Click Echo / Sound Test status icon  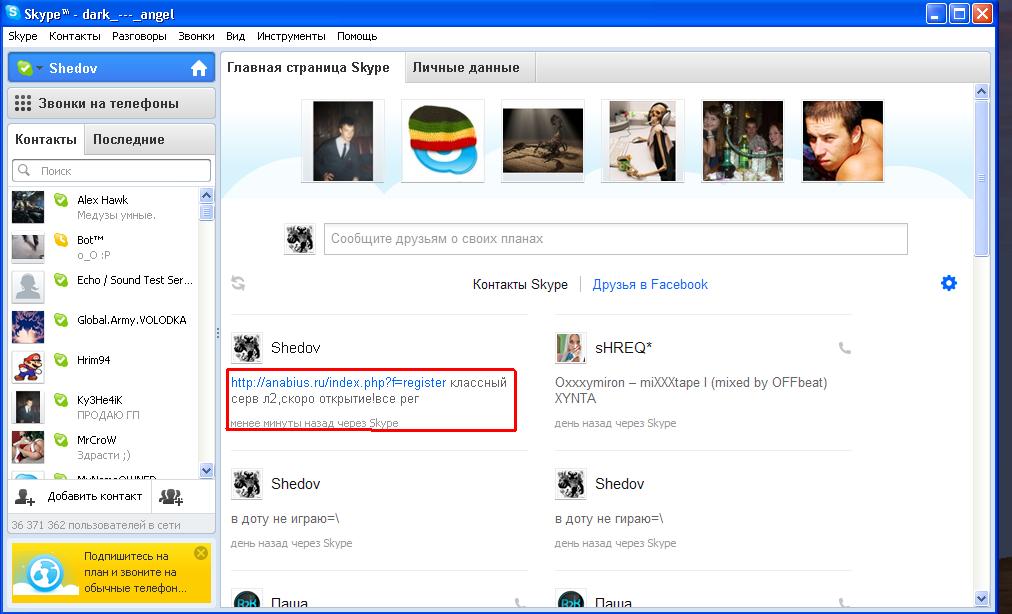[x=61, y=280]
